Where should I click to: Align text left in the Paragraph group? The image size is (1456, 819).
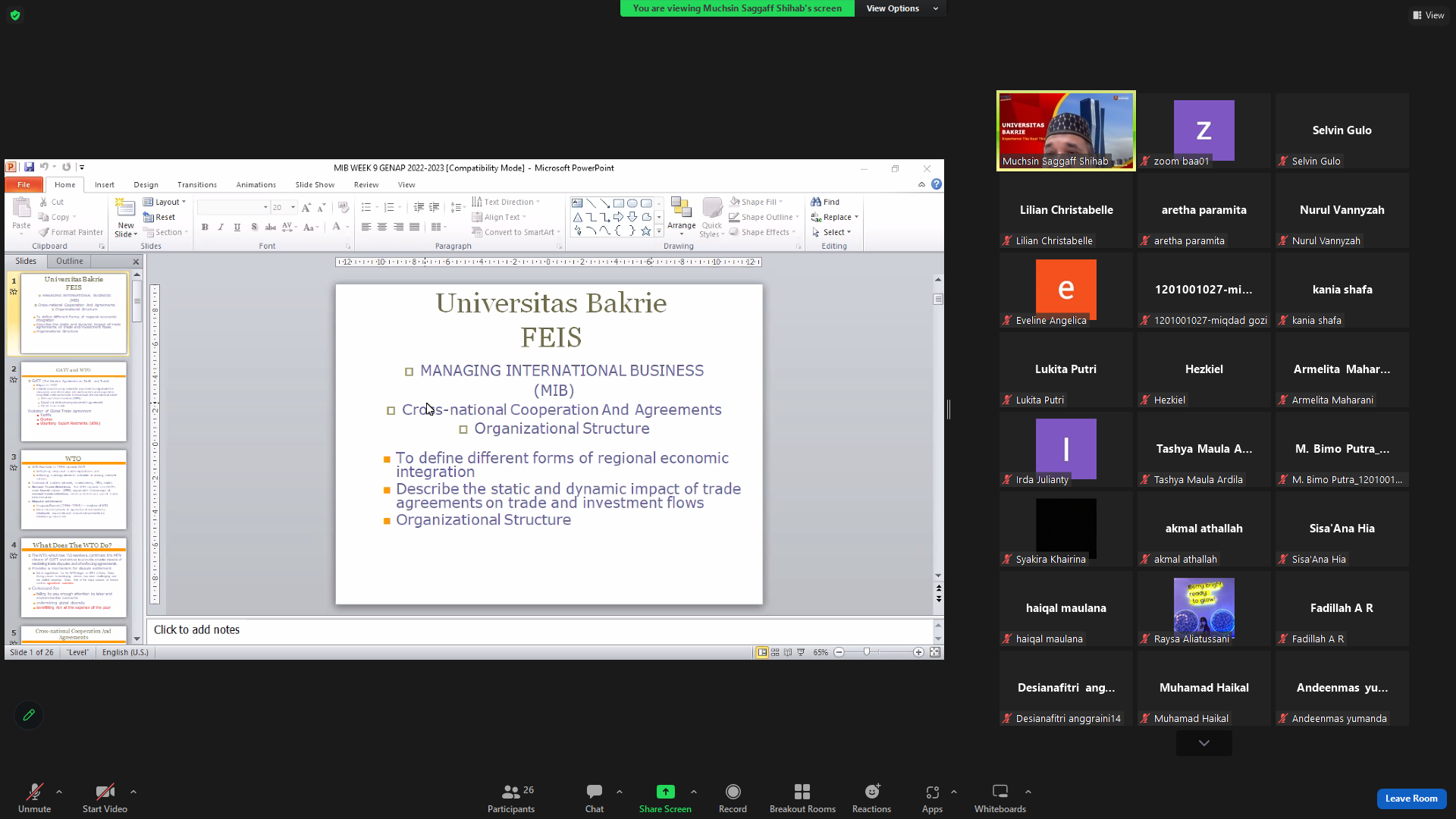pos(366,227)
